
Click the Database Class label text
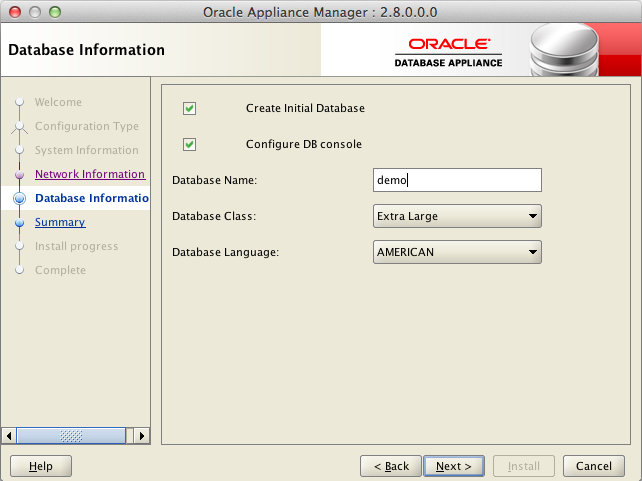coord(214,216)
